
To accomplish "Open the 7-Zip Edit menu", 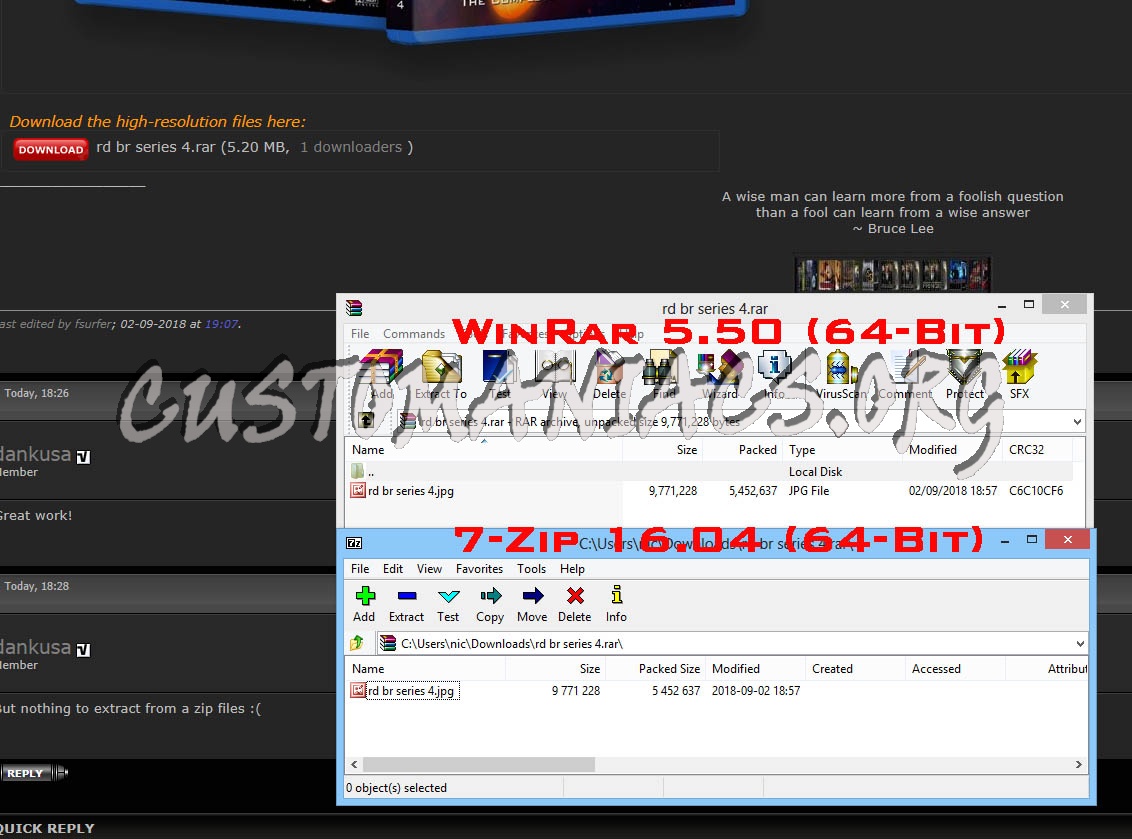I will coord(393,569).
